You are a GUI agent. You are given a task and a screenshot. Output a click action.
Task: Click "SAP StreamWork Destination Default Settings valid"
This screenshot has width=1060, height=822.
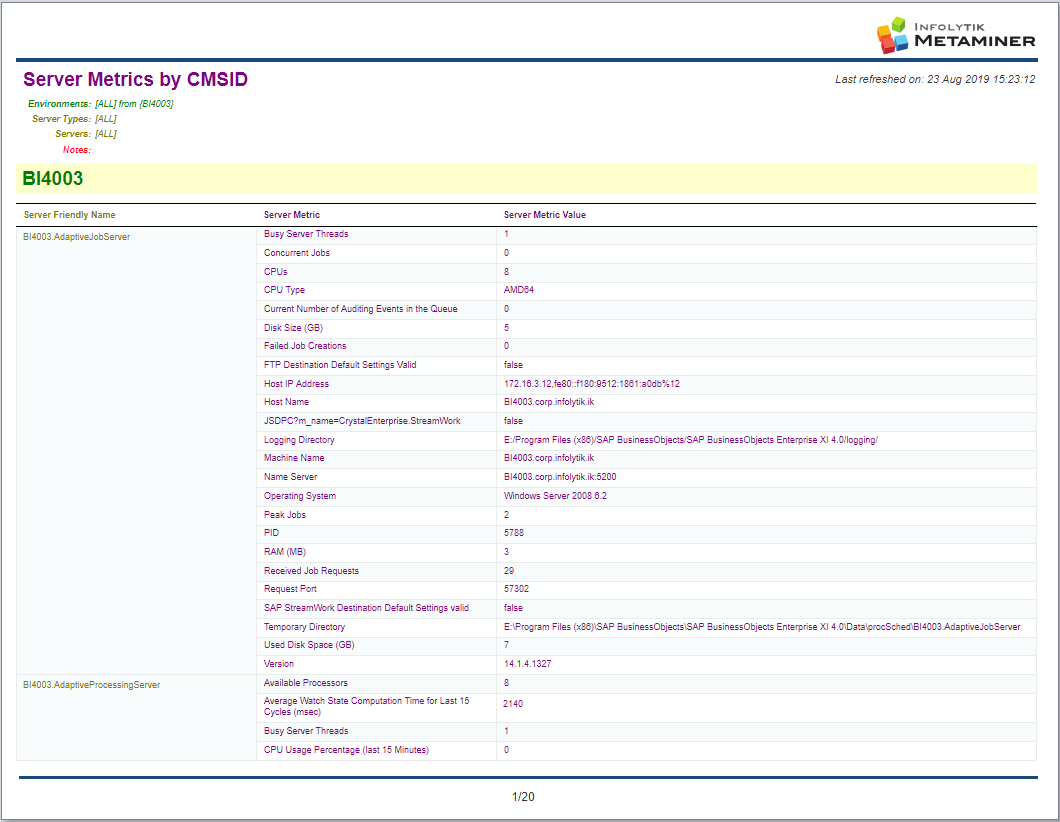[x=366, y=608]
